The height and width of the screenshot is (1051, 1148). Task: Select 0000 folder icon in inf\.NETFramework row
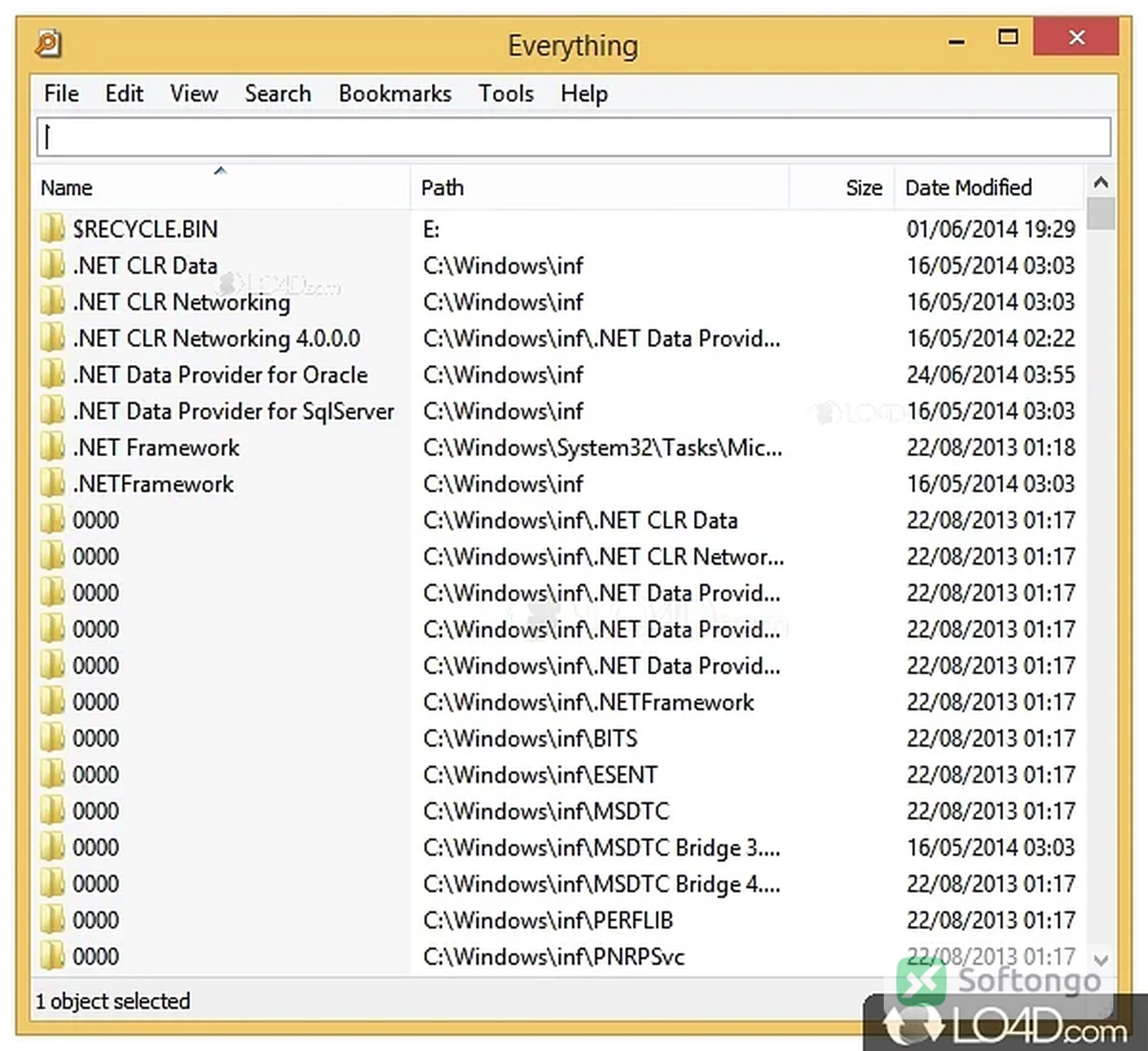point(53,702)
